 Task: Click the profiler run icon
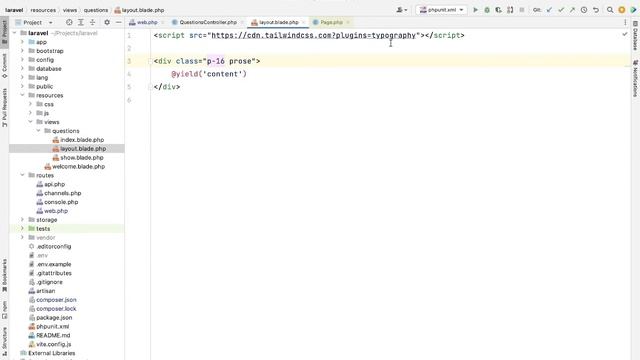pyautogui.click(x=510, y=10)
